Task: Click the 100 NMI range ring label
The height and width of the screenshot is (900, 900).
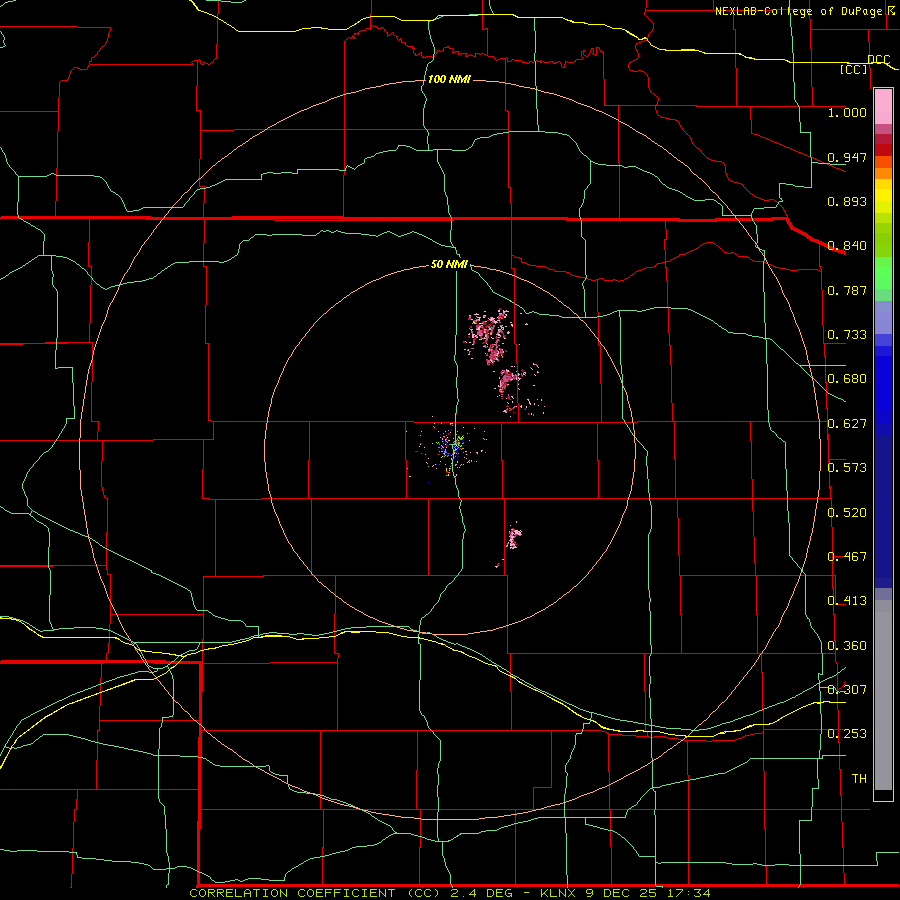Action: coord(449,79)
